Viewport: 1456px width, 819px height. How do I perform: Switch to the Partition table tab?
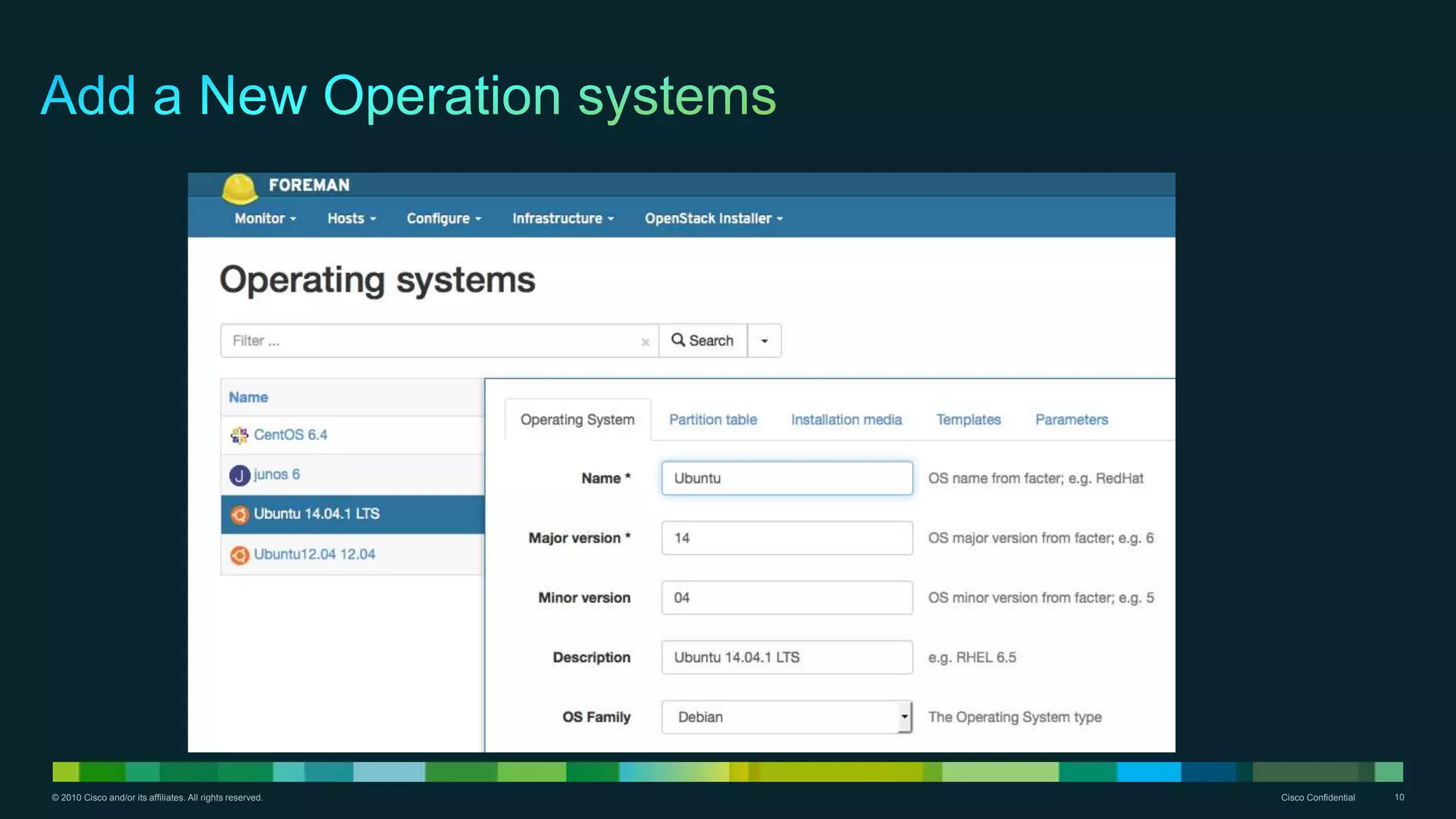pos(712,419)
